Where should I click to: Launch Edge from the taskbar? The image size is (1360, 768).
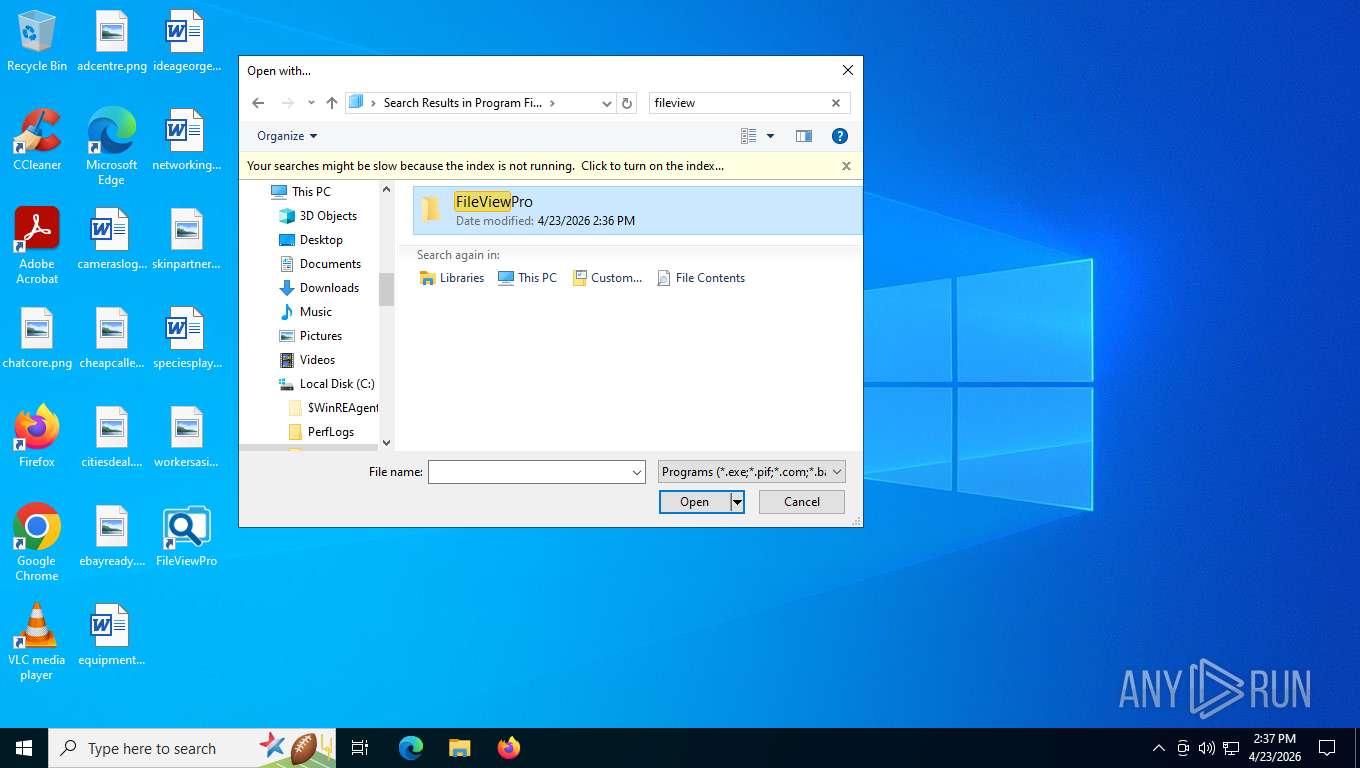pyautogui.click(x=411, y=748)
